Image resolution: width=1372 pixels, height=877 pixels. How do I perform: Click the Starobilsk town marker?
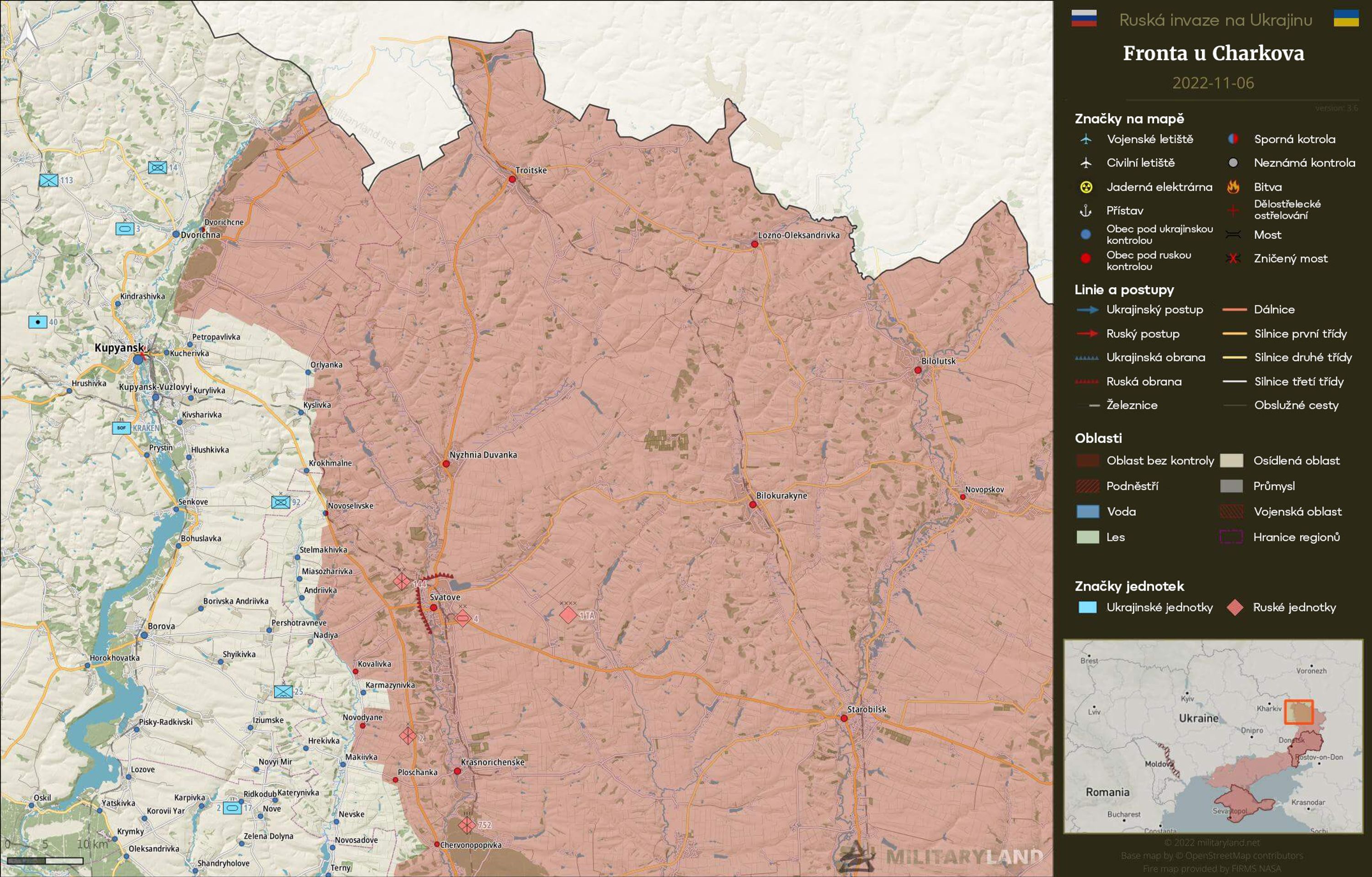(x=844, y=718)
